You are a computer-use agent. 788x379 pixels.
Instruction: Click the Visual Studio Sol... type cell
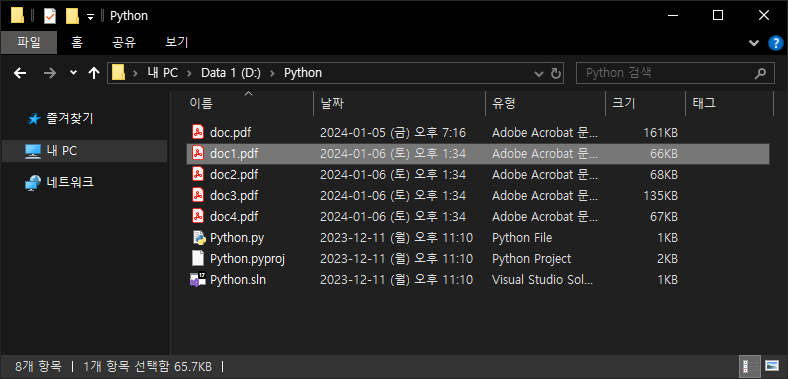542,279
